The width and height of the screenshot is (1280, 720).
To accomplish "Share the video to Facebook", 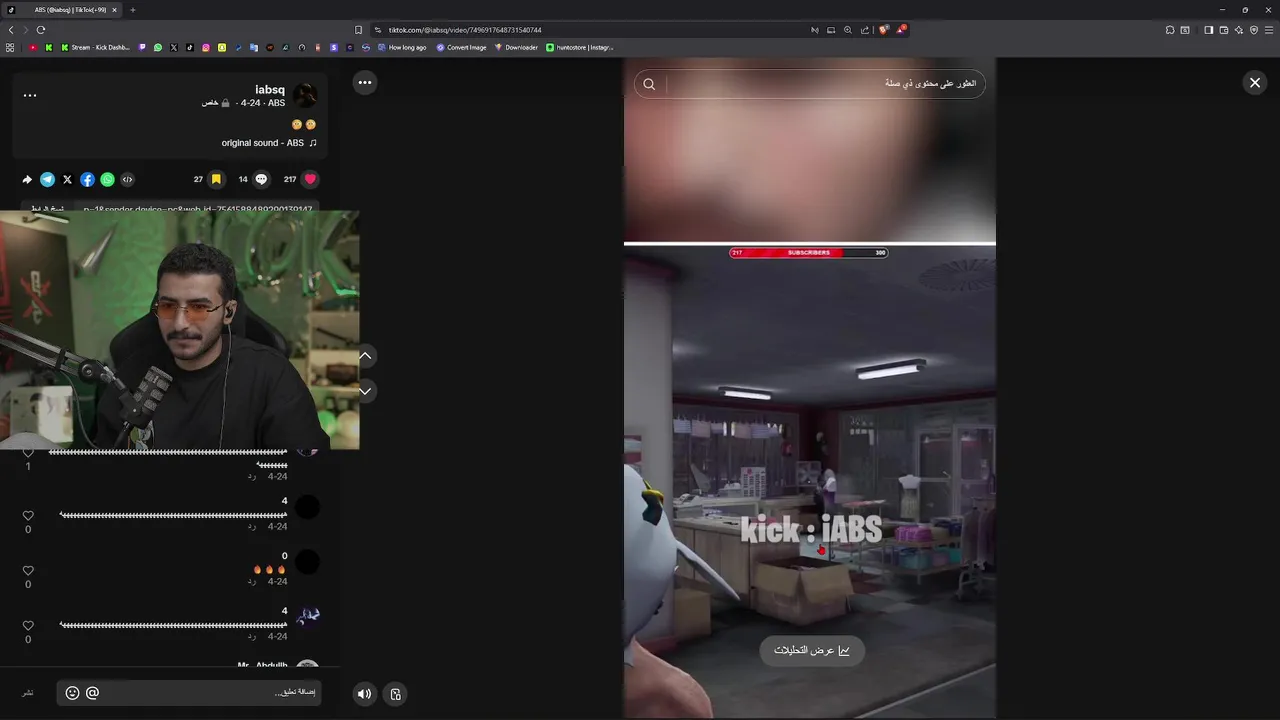I will [x=87, y=179].
